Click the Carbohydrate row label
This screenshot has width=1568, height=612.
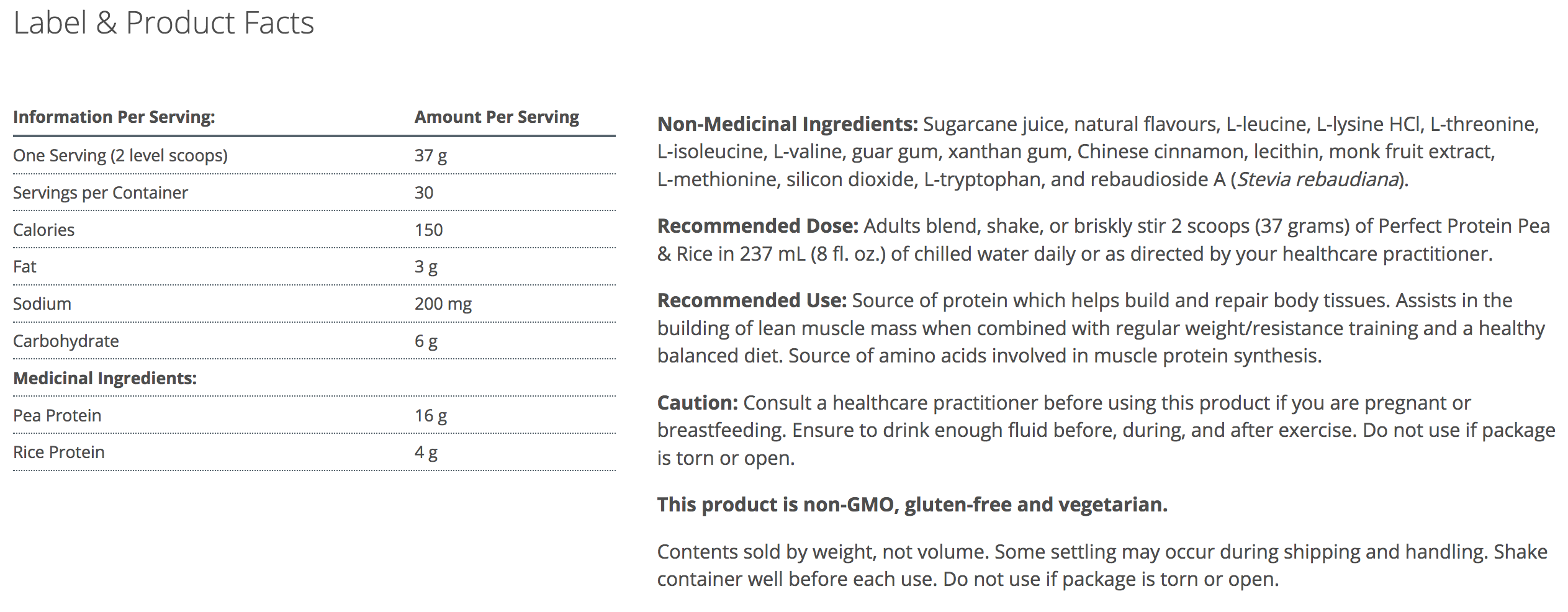click(66, 341)
